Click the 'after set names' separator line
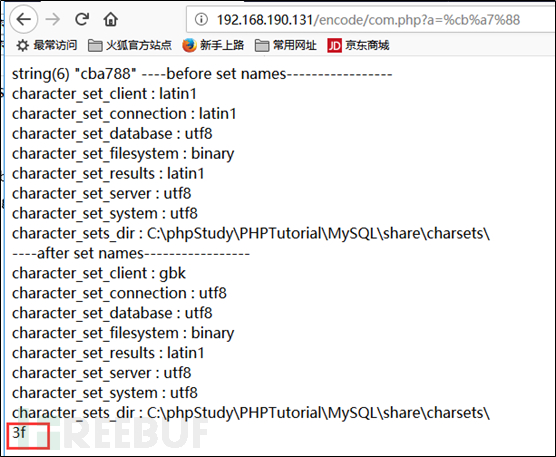 point(131,253)
